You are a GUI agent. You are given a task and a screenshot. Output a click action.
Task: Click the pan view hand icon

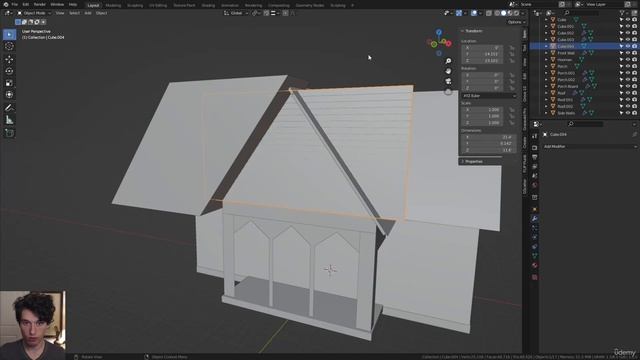tap(448, 71)
